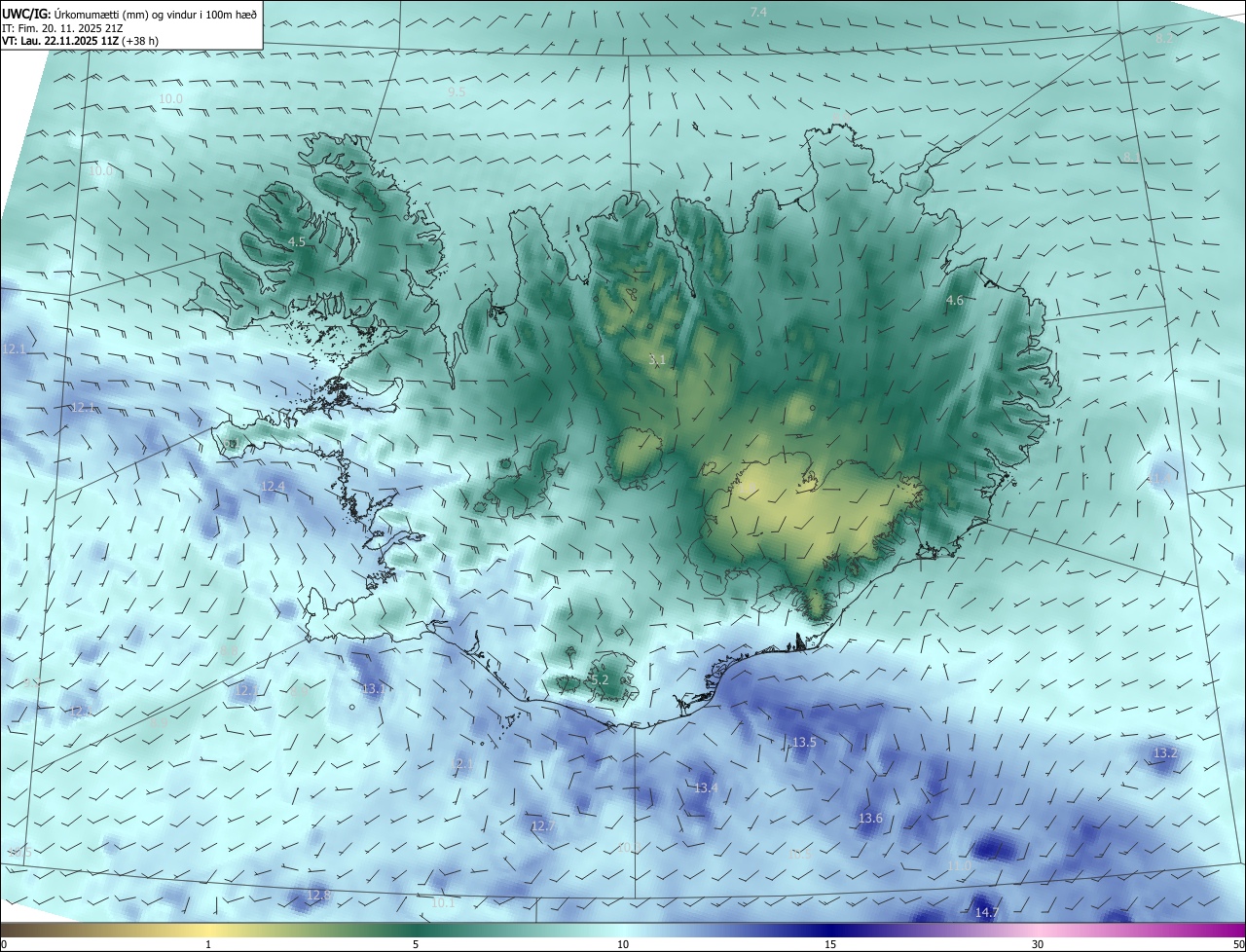Click the 7.4 value at the map top
This screenshot has width=1246, height=952.
(x=758, y=12)
